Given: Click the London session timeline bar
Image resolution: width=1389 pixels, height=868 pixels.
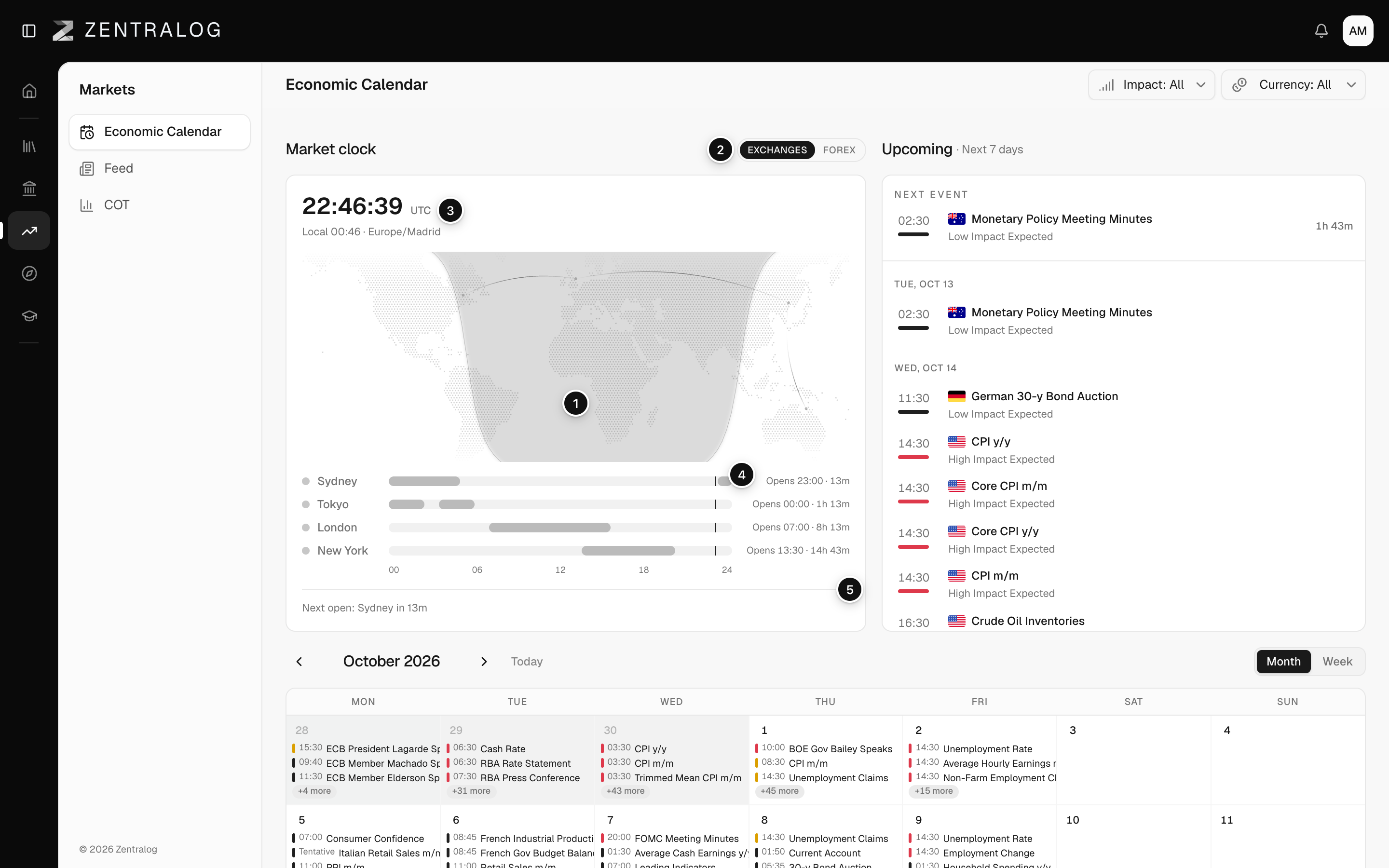Looking at the screenshot, I should tap(560, 528).
